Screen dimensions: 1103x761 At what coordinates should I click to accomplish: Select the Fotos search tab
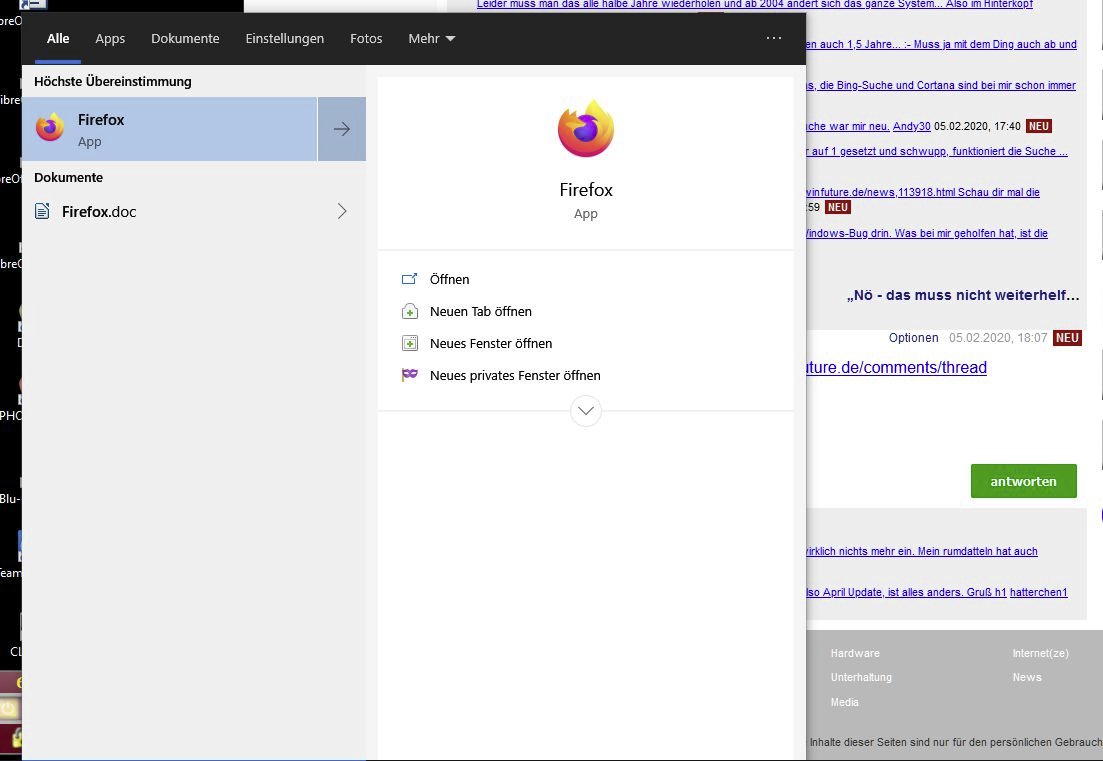pos(366,38)
